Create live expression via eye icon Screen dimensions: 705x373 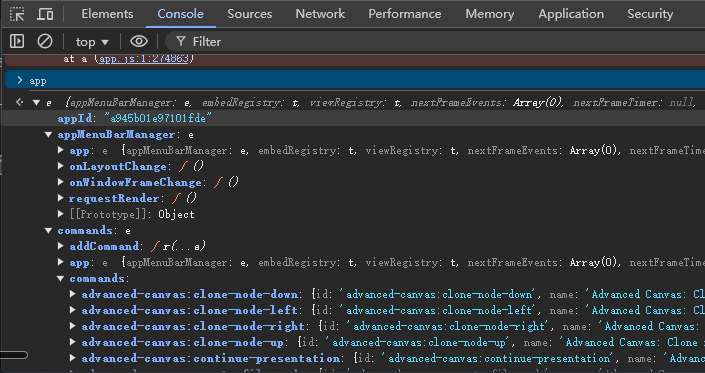[x=139, y=41]
